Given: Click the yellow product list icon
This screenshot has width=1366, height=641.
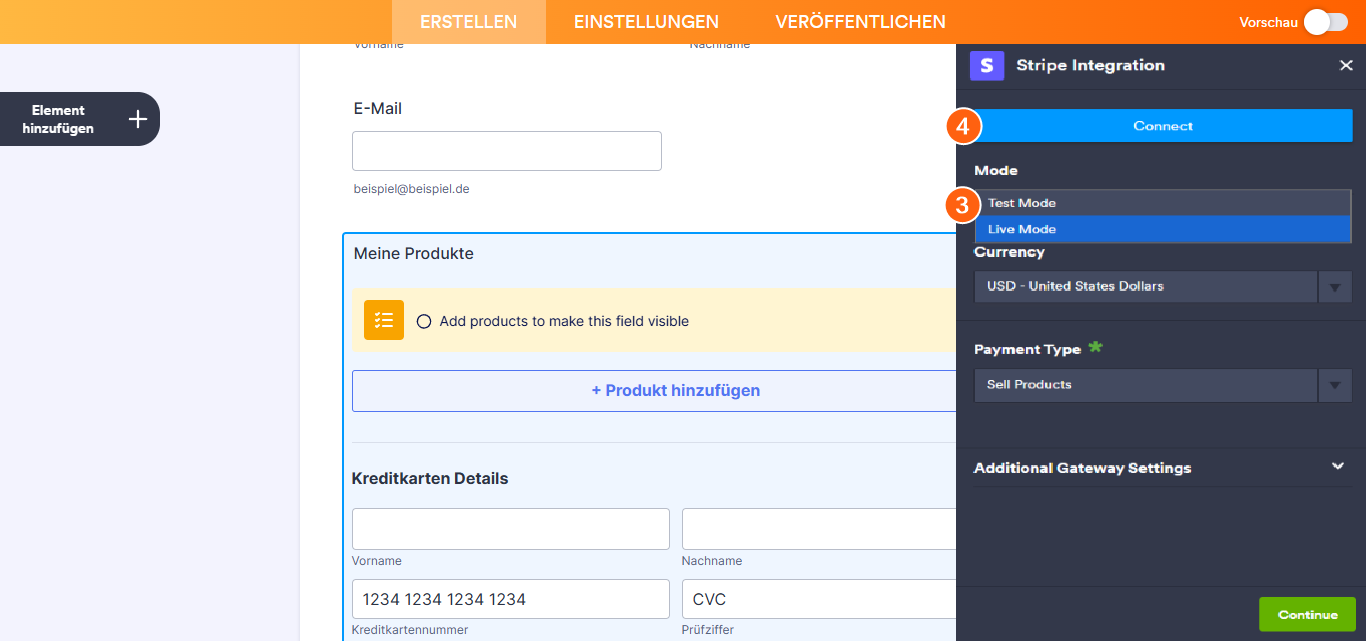Looking at the screenshot, I should coord(383,320).
